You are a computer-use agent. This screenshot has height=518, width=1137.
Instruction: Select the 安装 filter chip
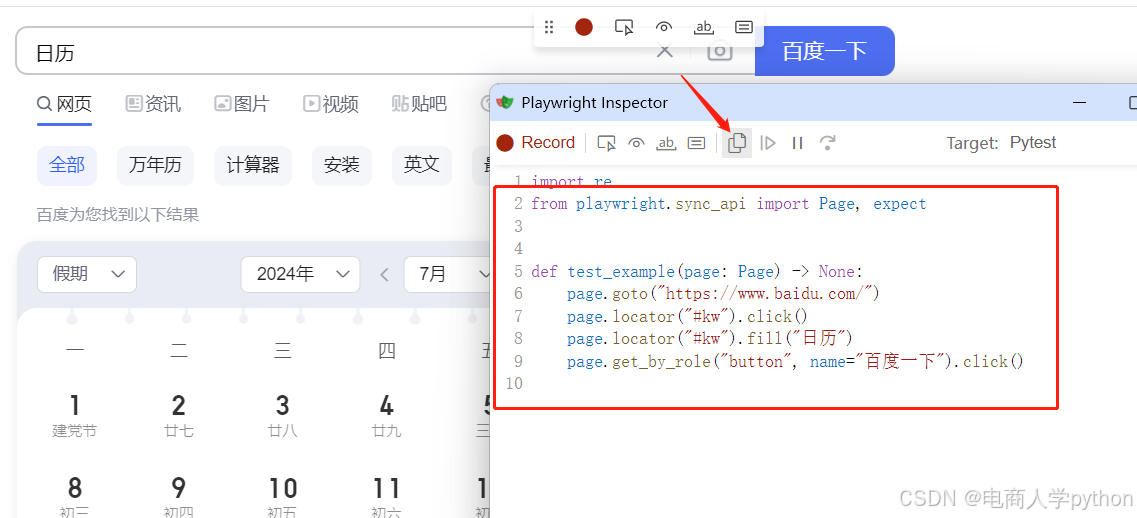point(342,165)
